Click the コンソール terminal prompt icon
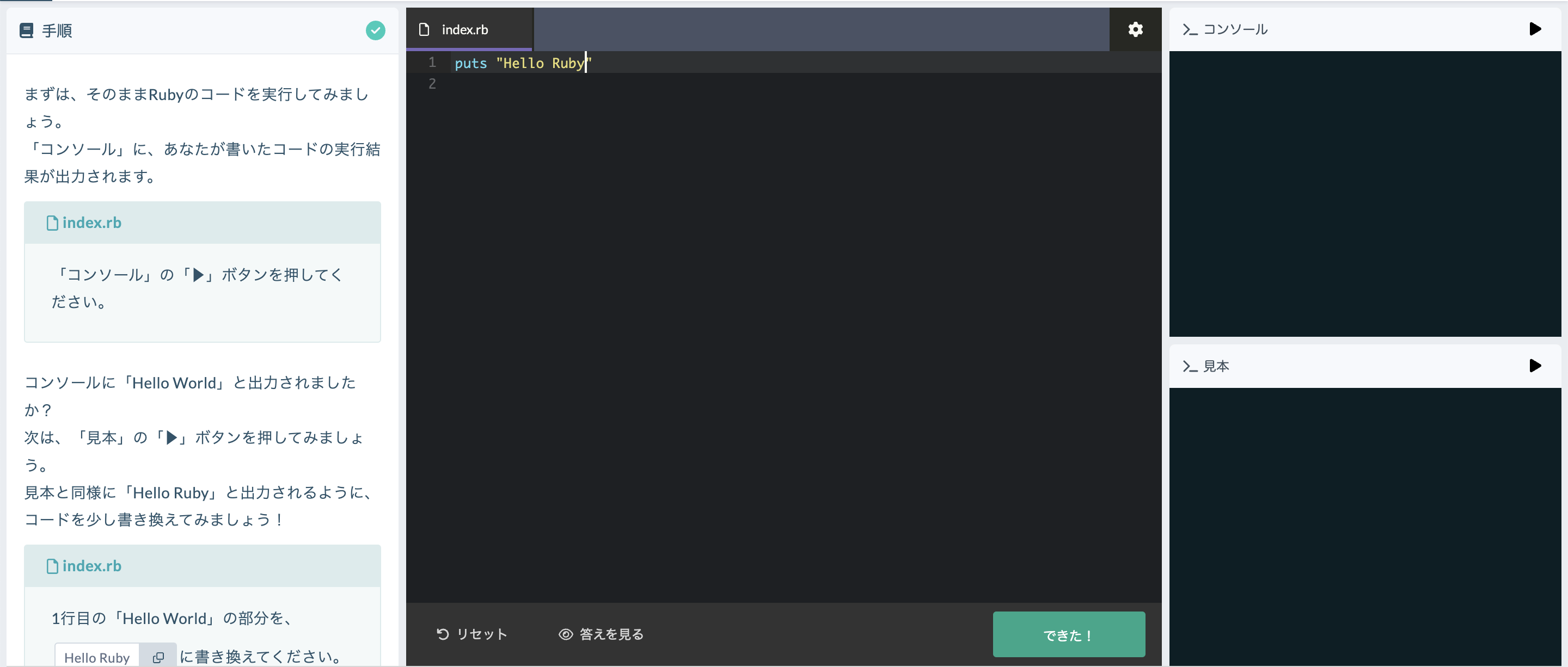This screenshot has height=667, width=1568. coord(1190,30)
